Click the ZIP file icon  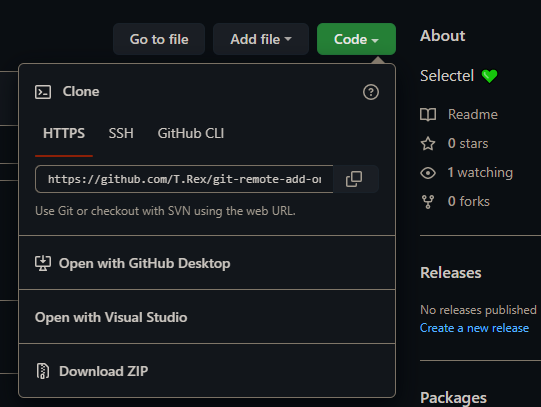pyautogui.click(x=43, y=371)
